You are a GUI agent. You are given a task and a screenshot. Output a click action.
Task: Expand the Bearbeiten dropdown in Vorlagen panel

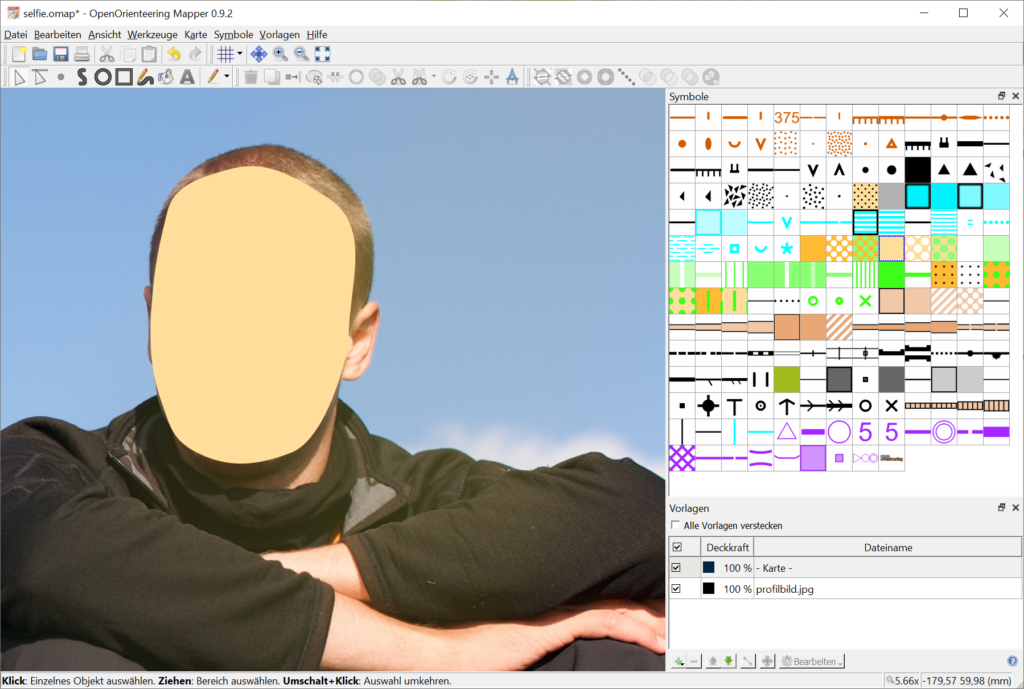812,661
